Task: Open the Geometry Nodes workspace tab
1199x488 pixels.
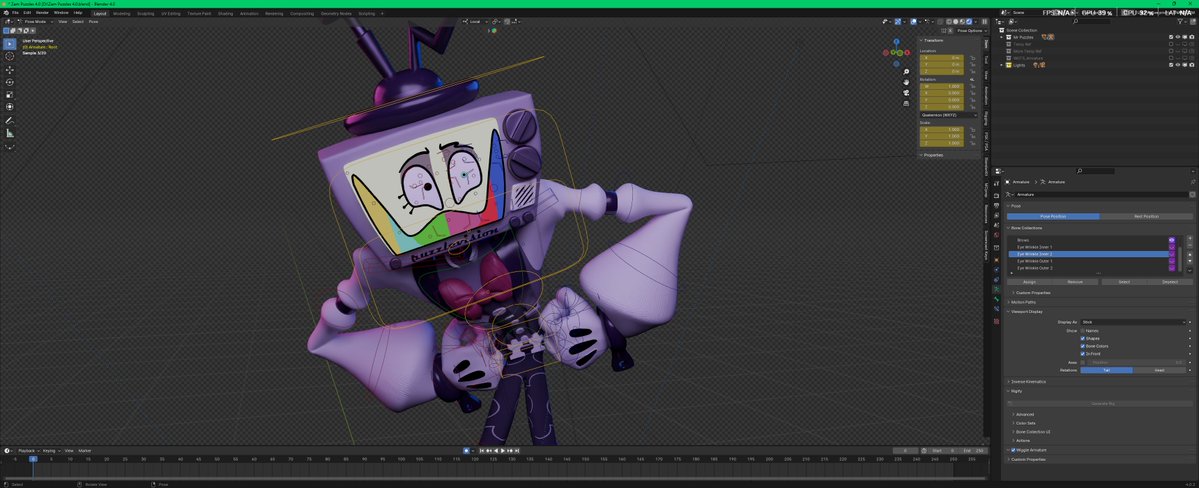Action: 336,13
